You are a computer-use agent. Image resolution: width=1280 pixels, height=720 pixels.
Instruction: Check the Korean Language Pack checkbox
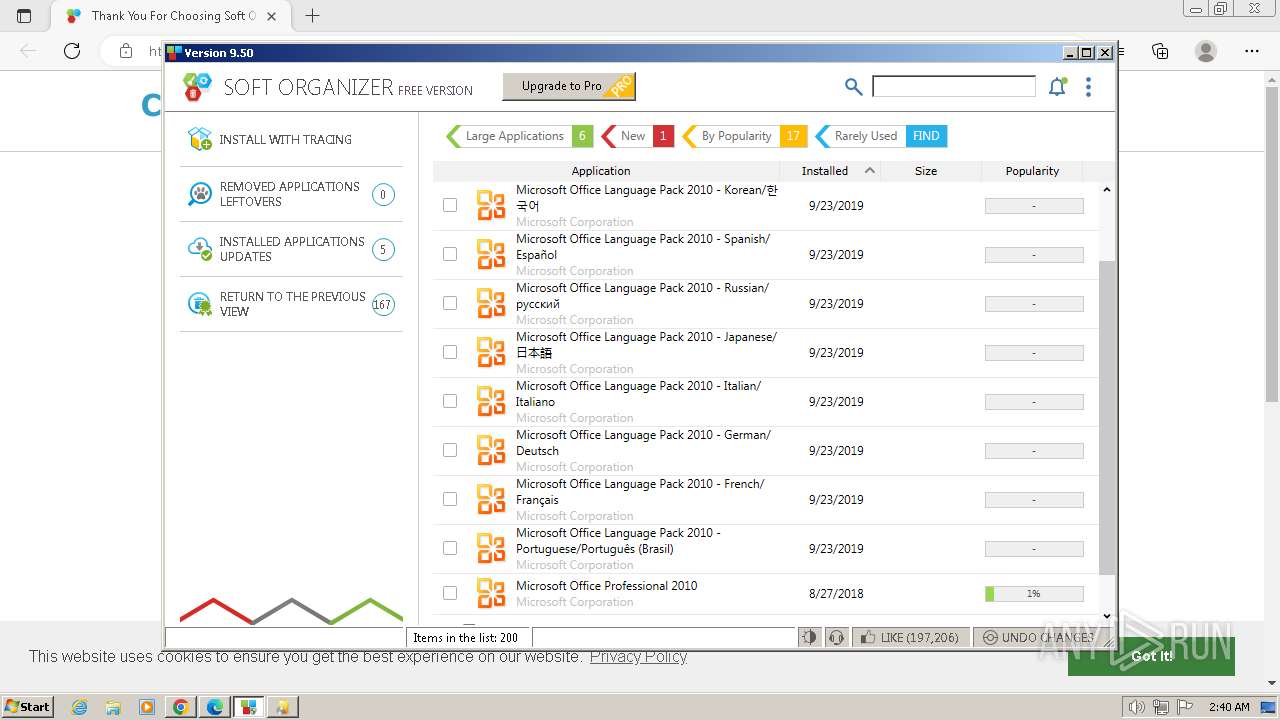pos(450,205)
